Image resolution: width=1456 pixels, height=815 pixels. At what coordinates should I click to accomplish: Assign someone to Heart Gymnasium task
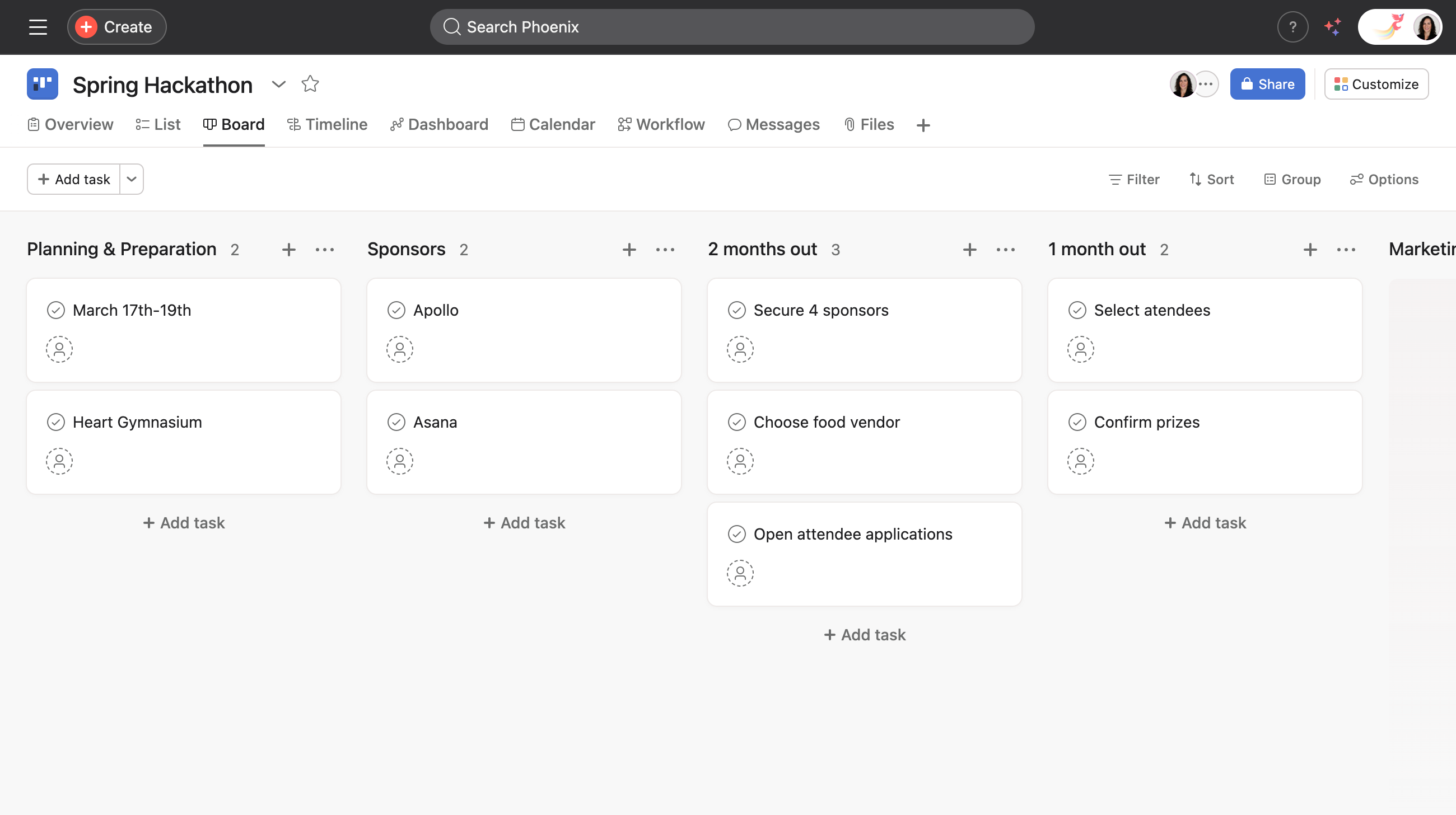click(59, 461)
